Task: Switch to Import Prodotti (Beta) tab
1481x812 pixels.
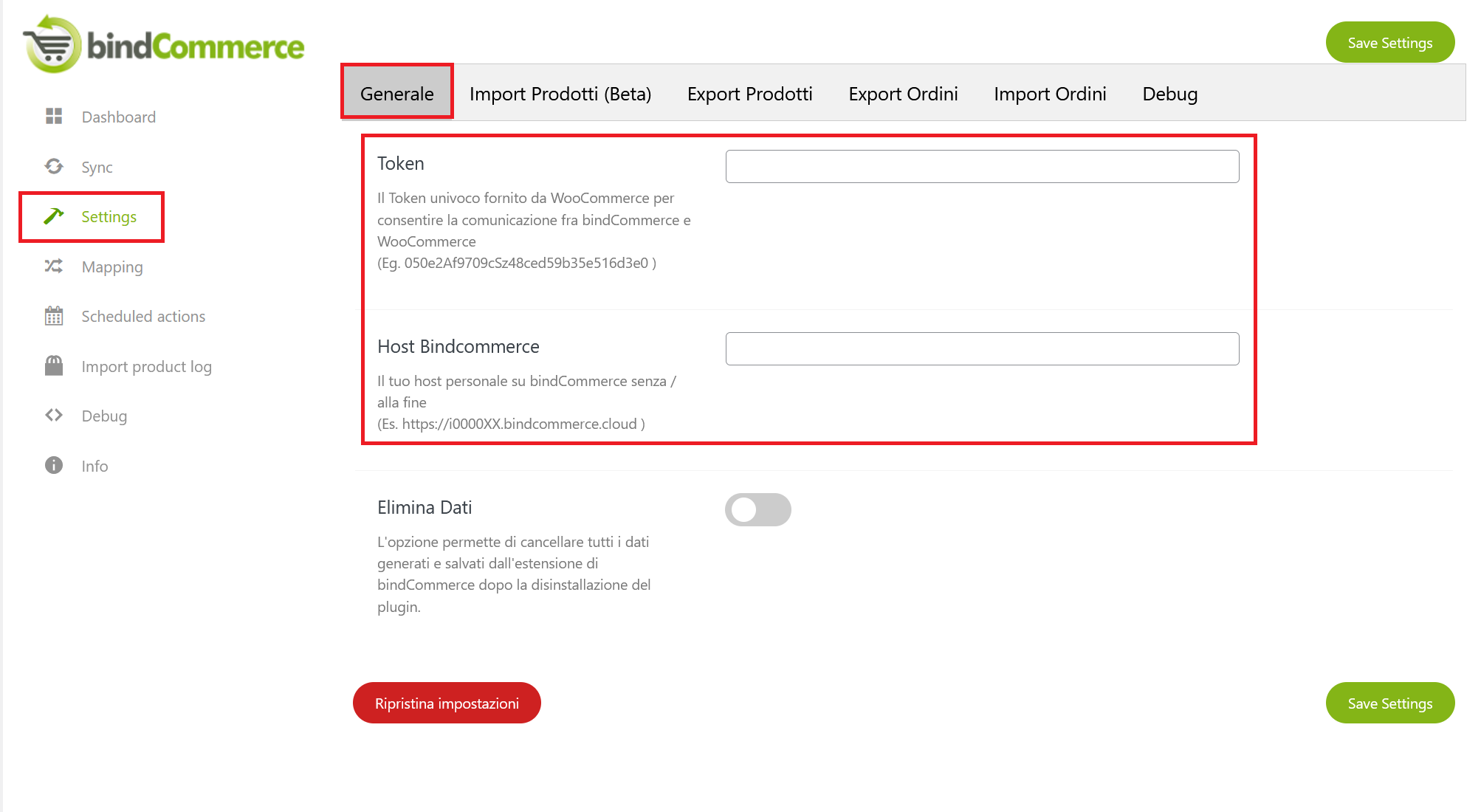Action: pos(560,94)
